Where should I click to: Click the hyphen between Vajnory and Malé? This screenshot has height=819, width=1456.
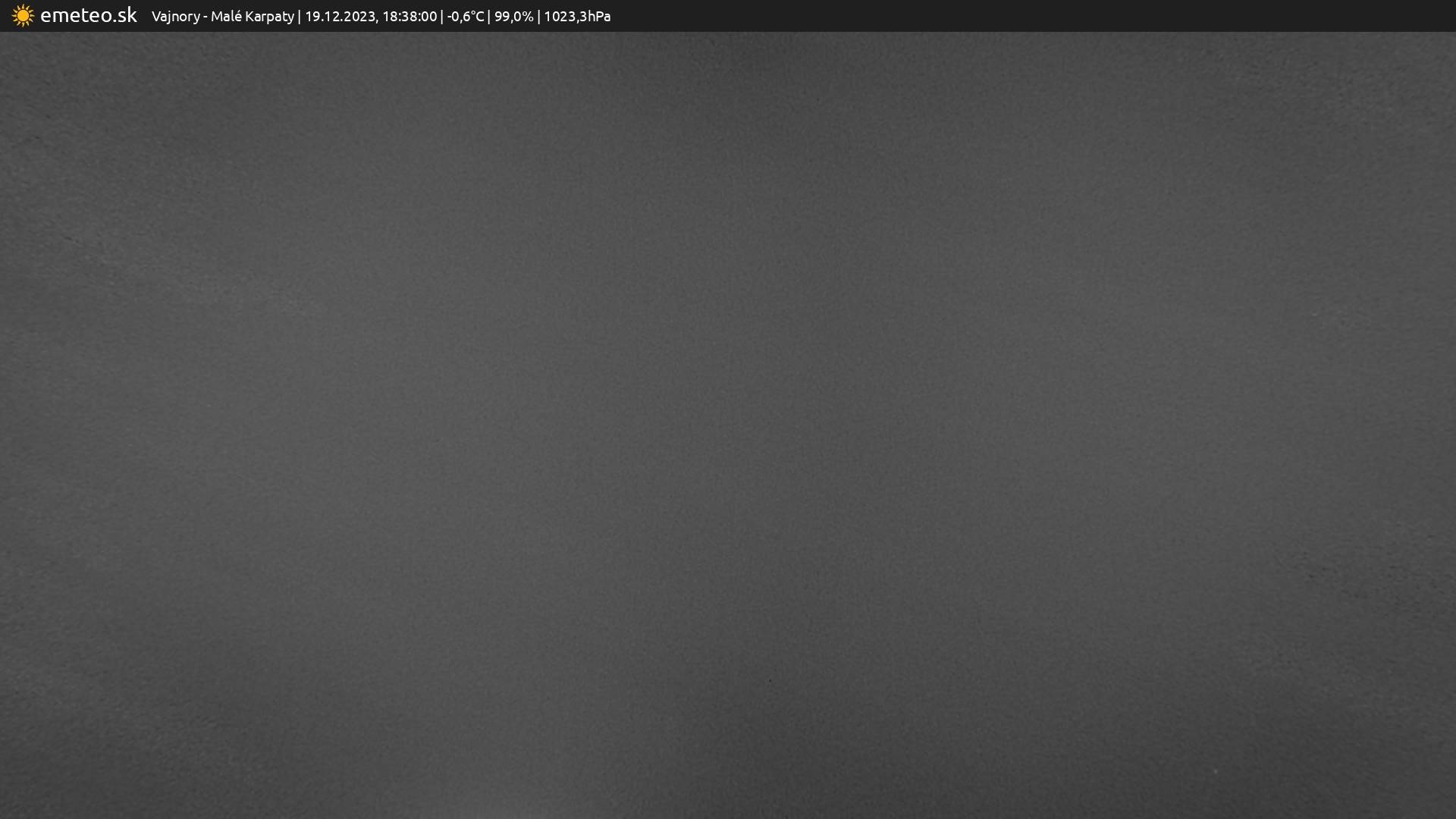click(x=206, y=17)
